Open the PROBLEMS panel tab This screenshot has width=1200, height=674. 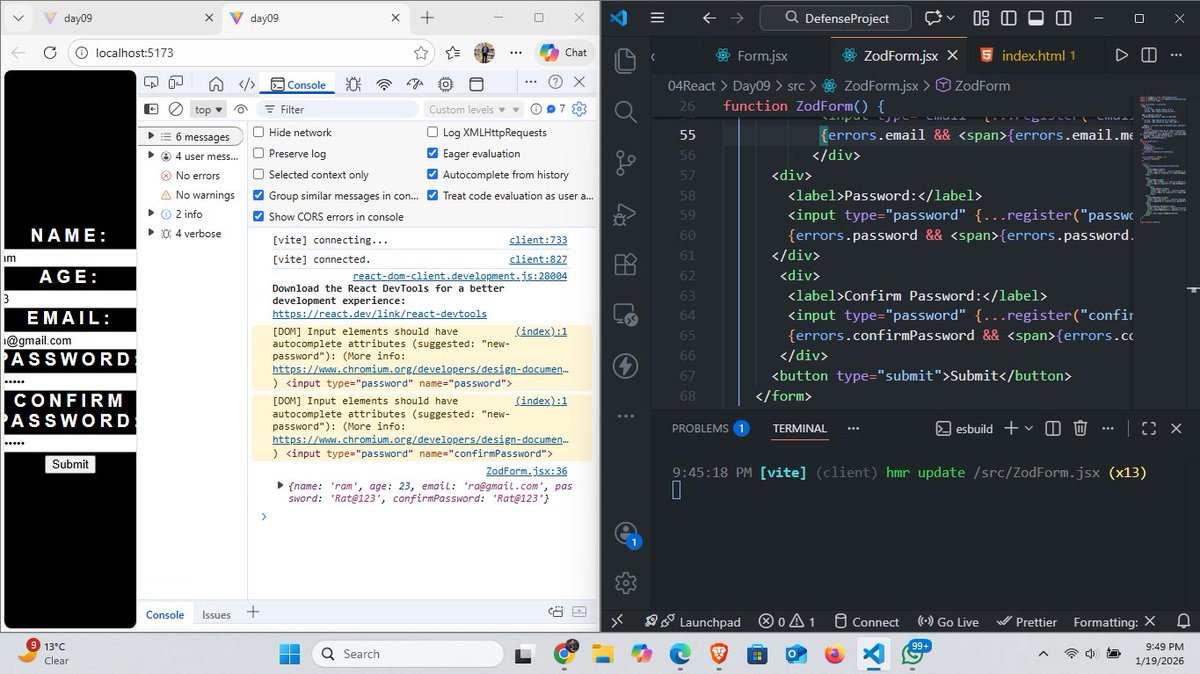pyautogui.click(x=710, y=428)
